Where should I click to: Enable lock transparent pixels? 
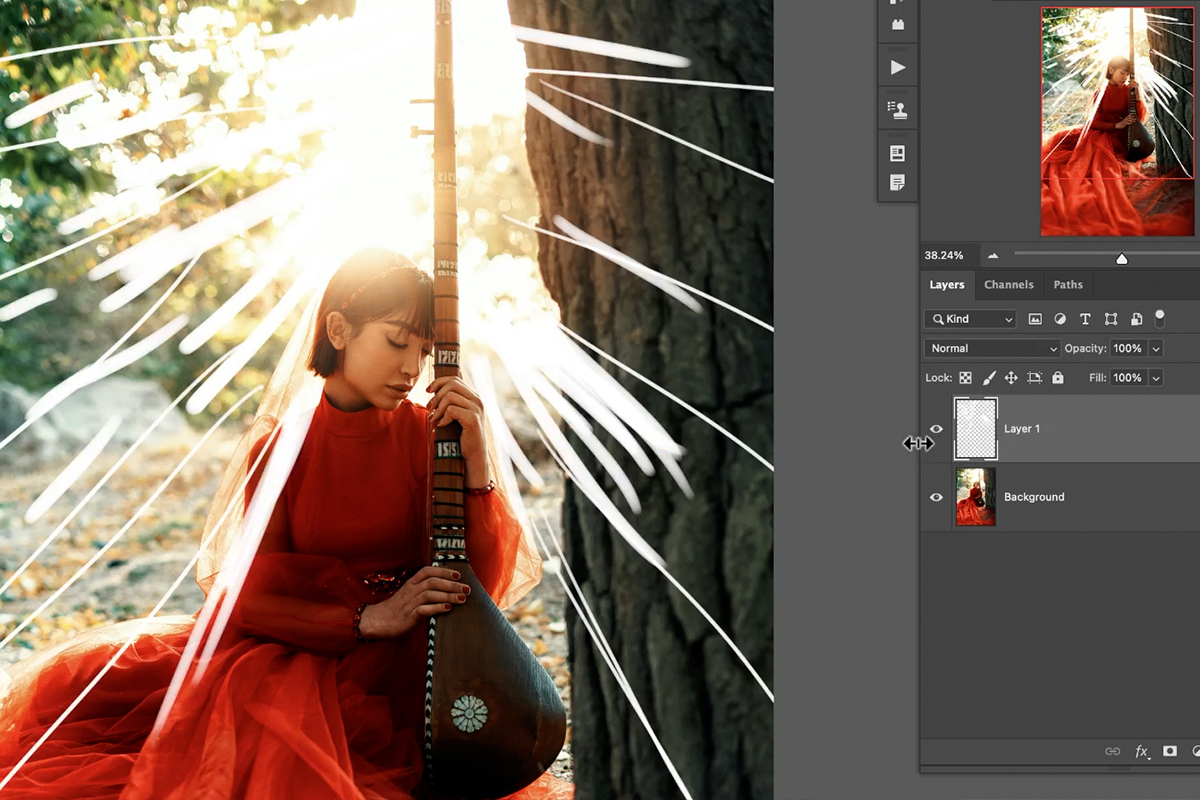tap(964, 378)
